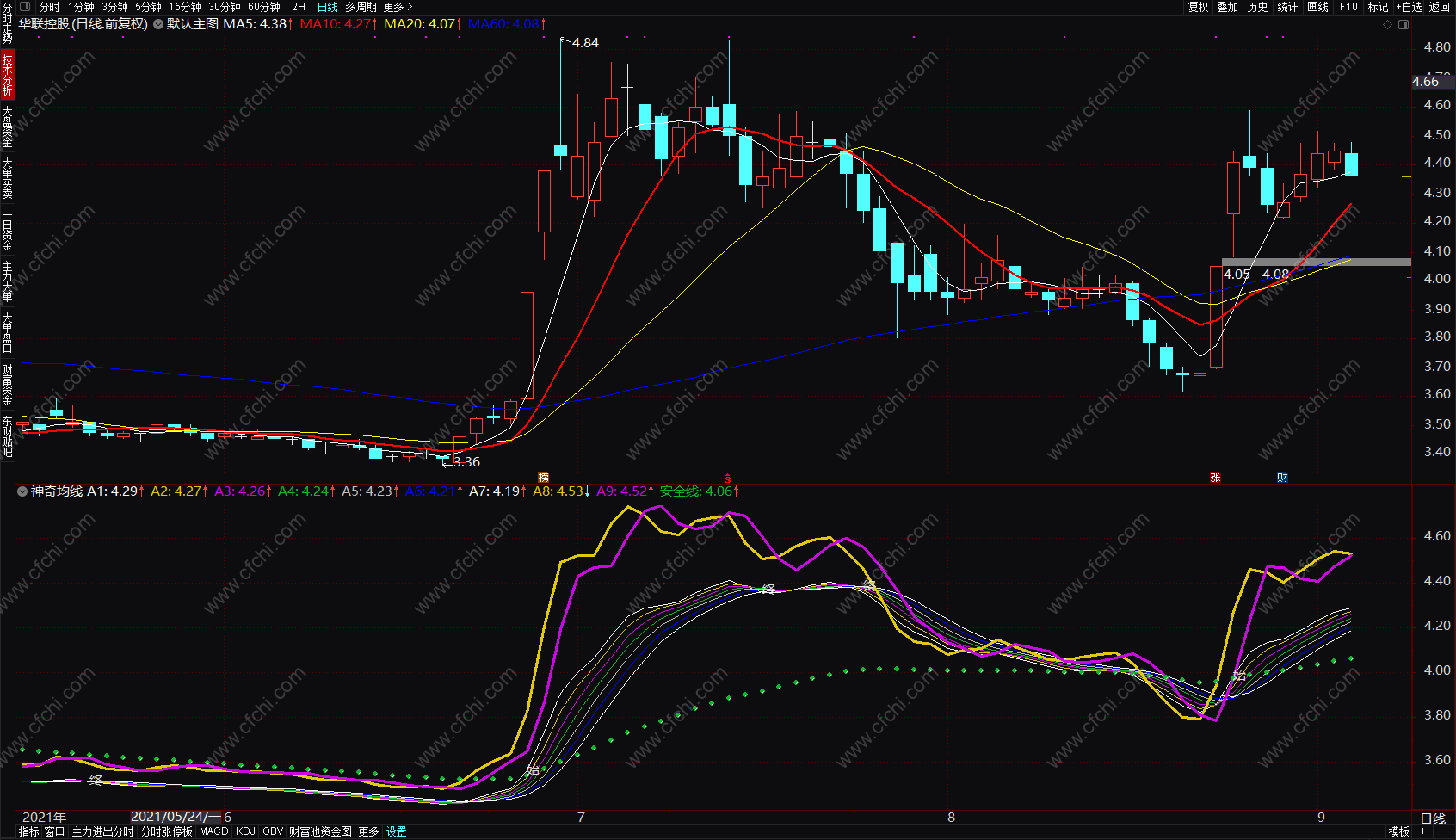Open 大盘资金 in left sidebar

pos(7,127)
